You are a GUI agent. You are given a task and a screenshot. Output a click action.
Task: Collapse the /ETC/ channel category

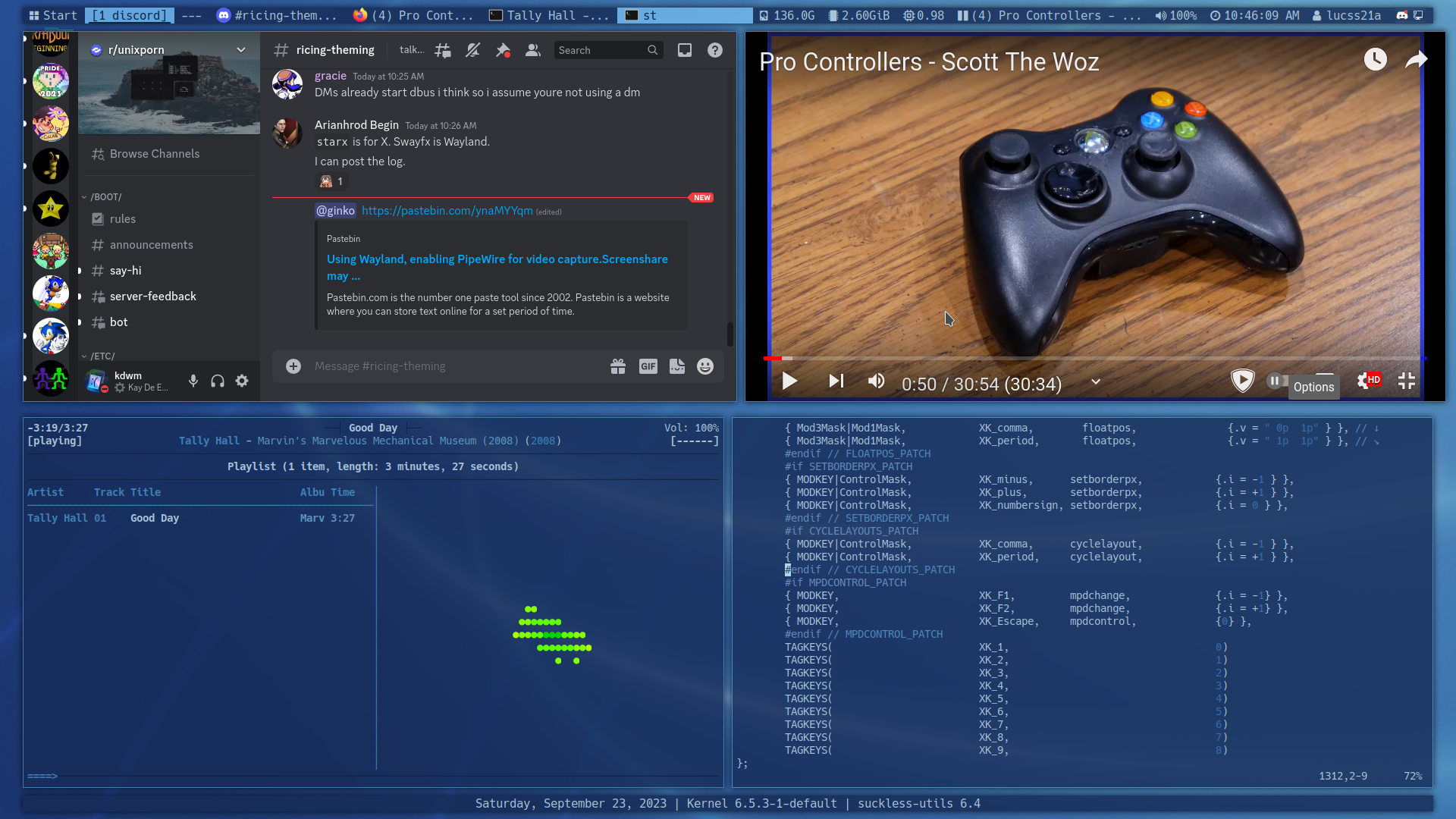(x=99, y=356)
